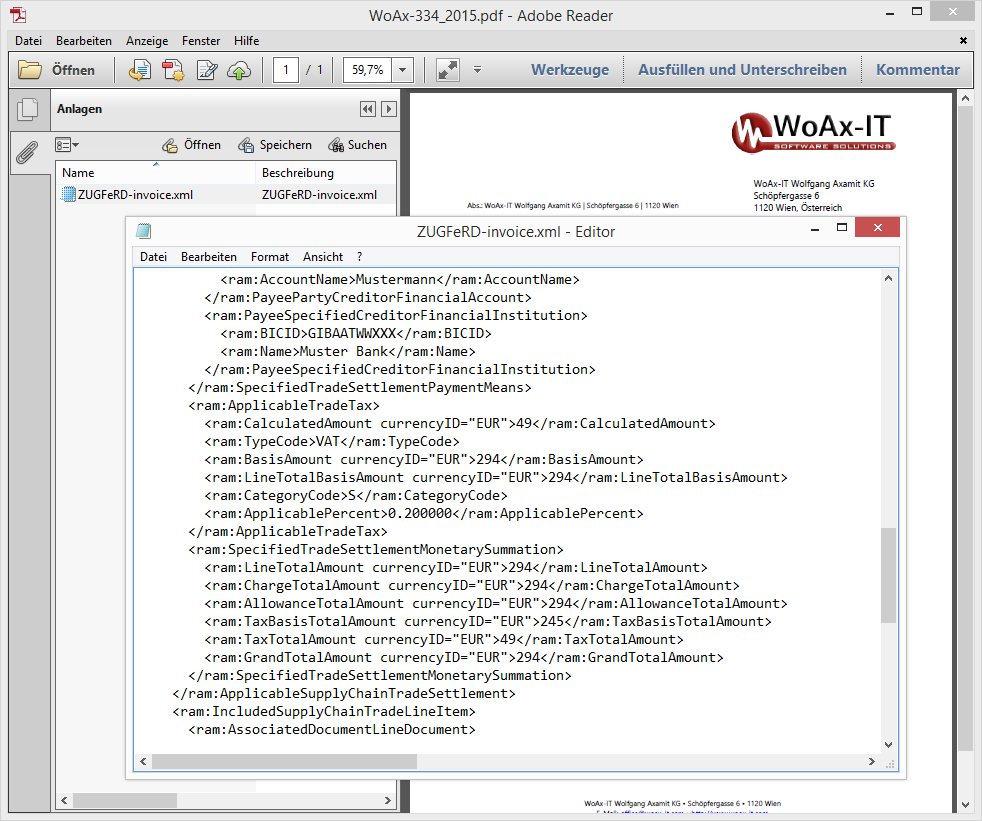Click the Editor vertical scrollbar thumb
982x821 pixels.
pos(888,577)
